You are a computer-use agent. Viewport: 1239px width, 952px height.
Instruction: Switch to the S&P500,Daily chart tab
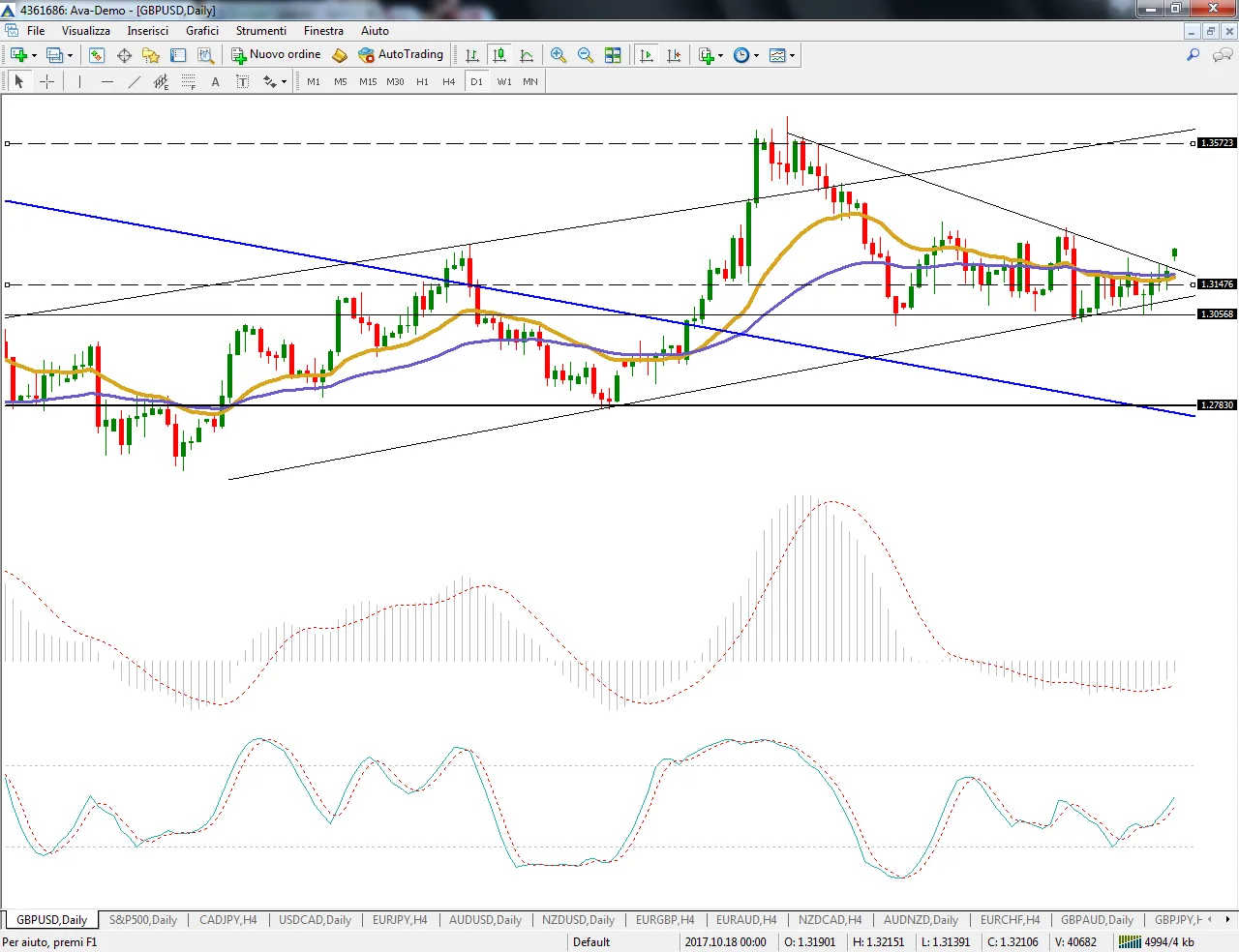143,920
